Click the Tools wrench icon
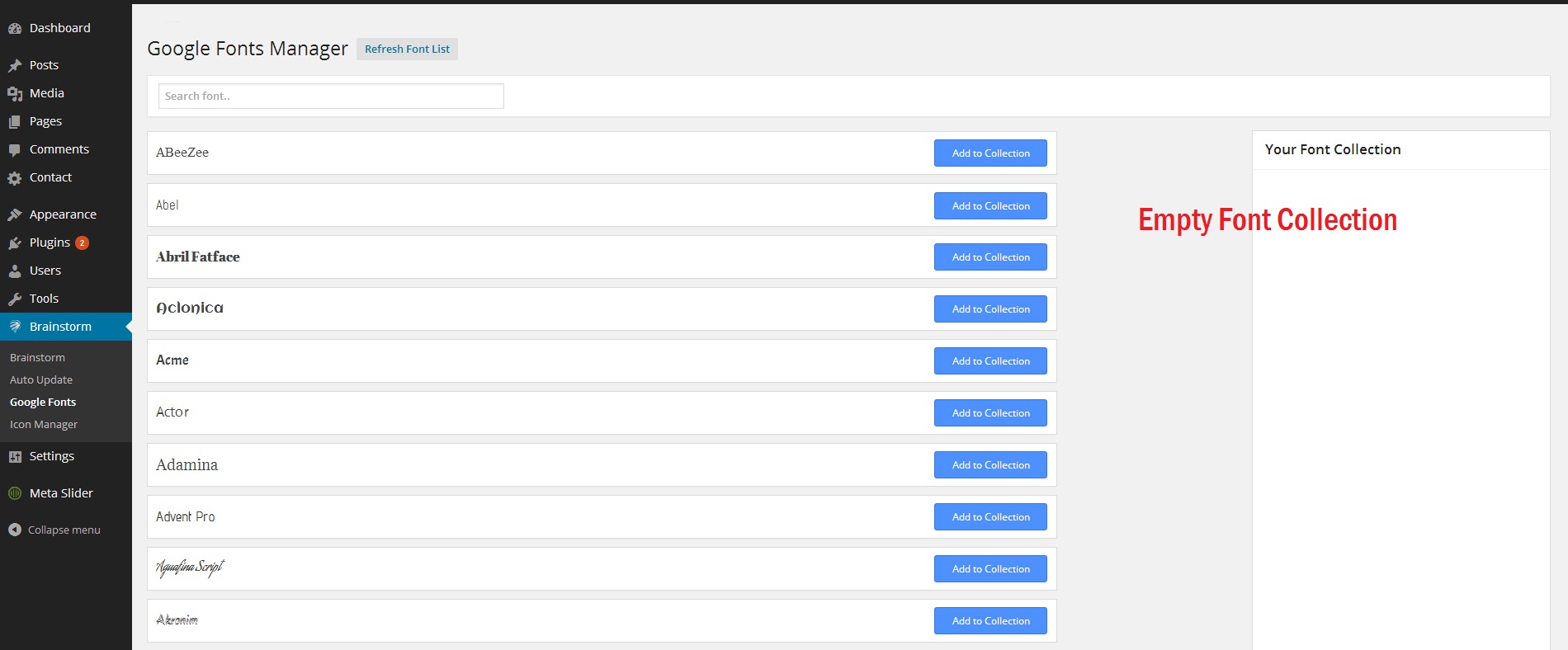 [15, 299]
